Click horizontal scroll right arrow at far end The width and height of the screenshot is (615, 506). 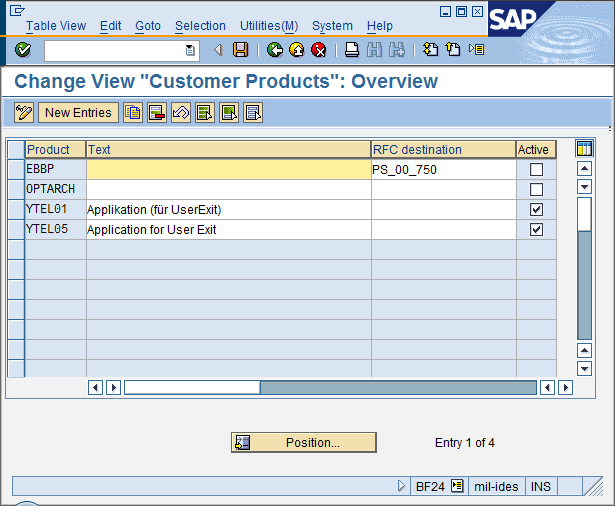pyautogui.click(x=565, y=388)
